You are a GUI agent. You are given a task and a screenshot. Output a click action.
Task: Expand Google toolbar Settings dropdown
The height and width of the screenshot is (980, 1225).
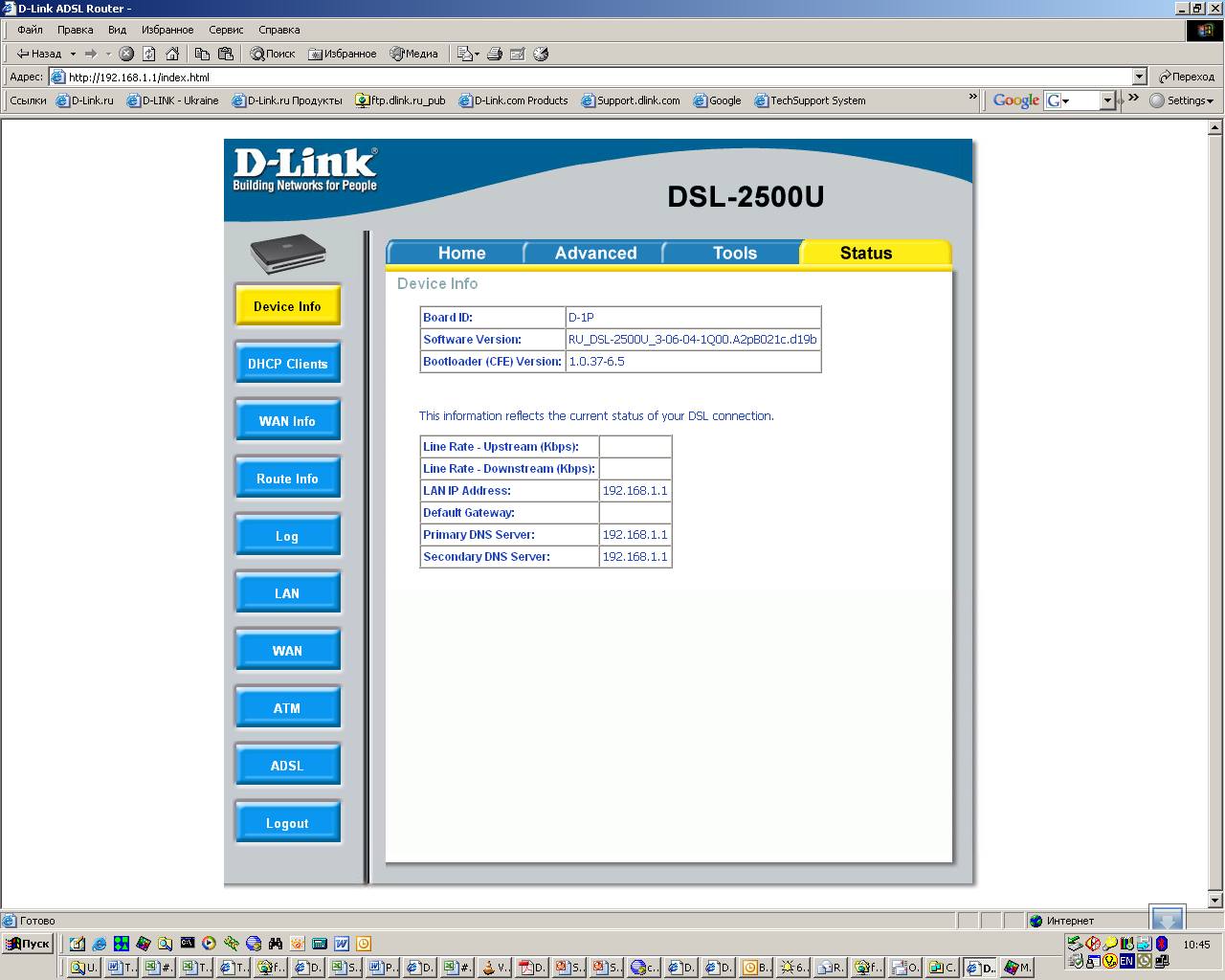(x=1182, y=100)
